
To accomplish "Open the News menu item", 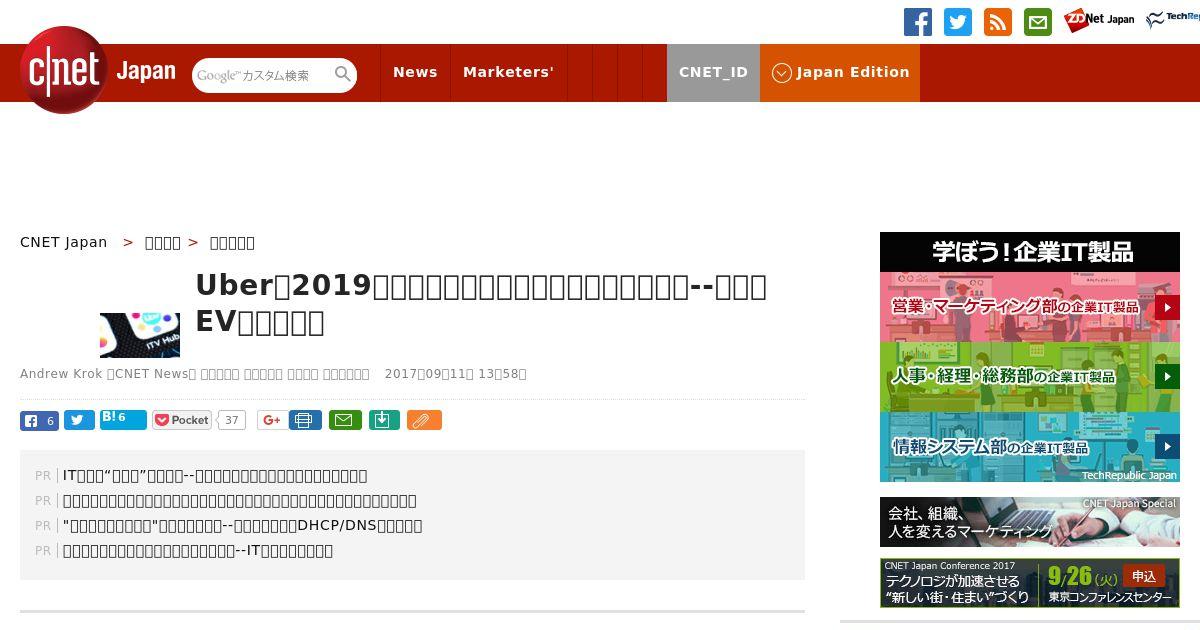I will 415,72.
